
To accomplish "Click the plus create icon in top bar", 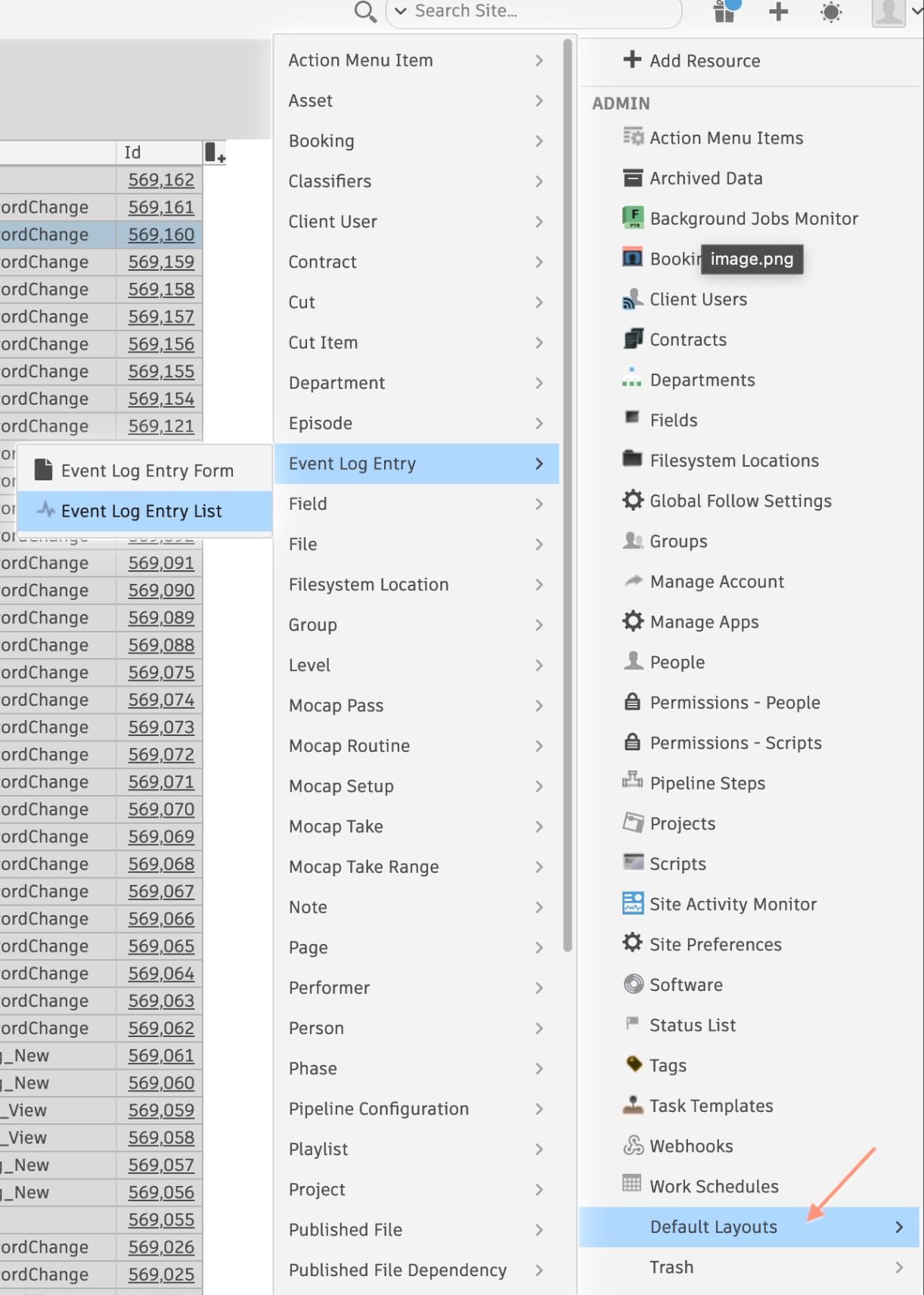I will point(778,11).
